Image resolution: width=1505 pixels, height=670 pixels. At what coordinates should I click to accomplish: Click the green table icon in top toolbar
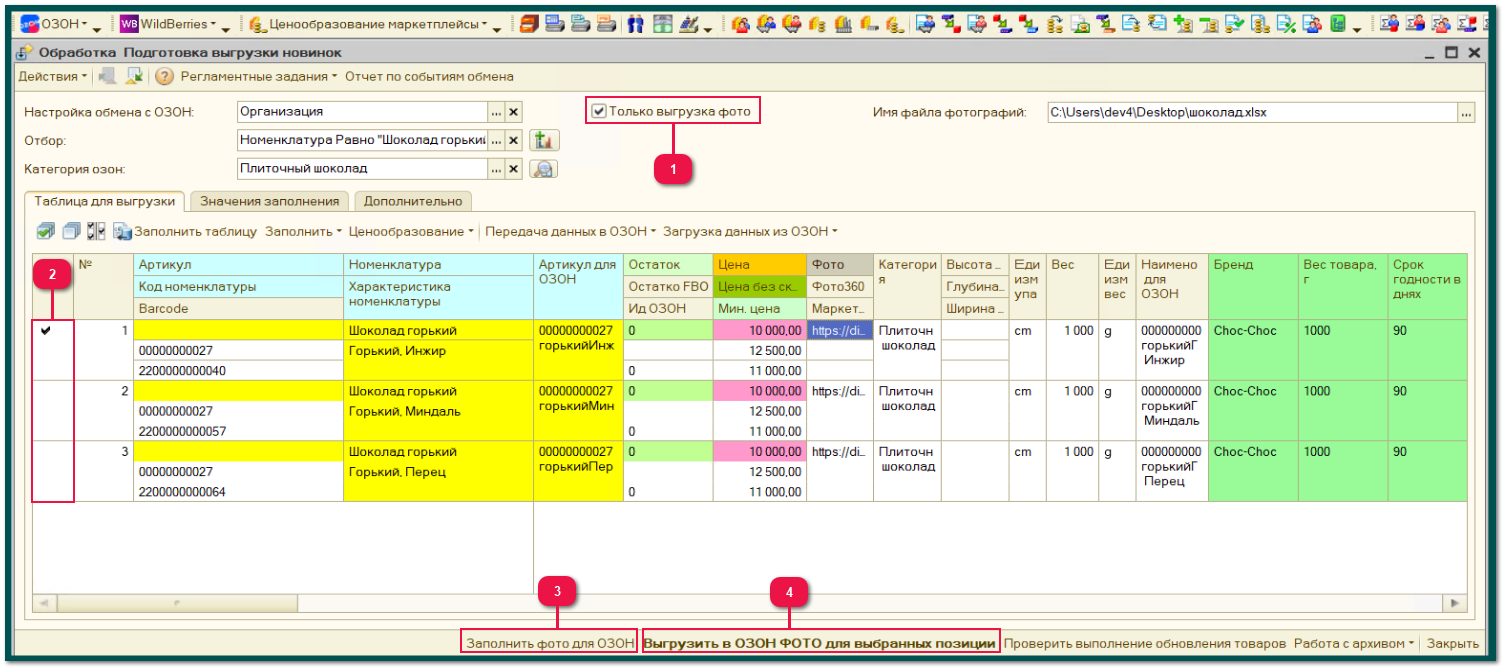click(663, 24)
